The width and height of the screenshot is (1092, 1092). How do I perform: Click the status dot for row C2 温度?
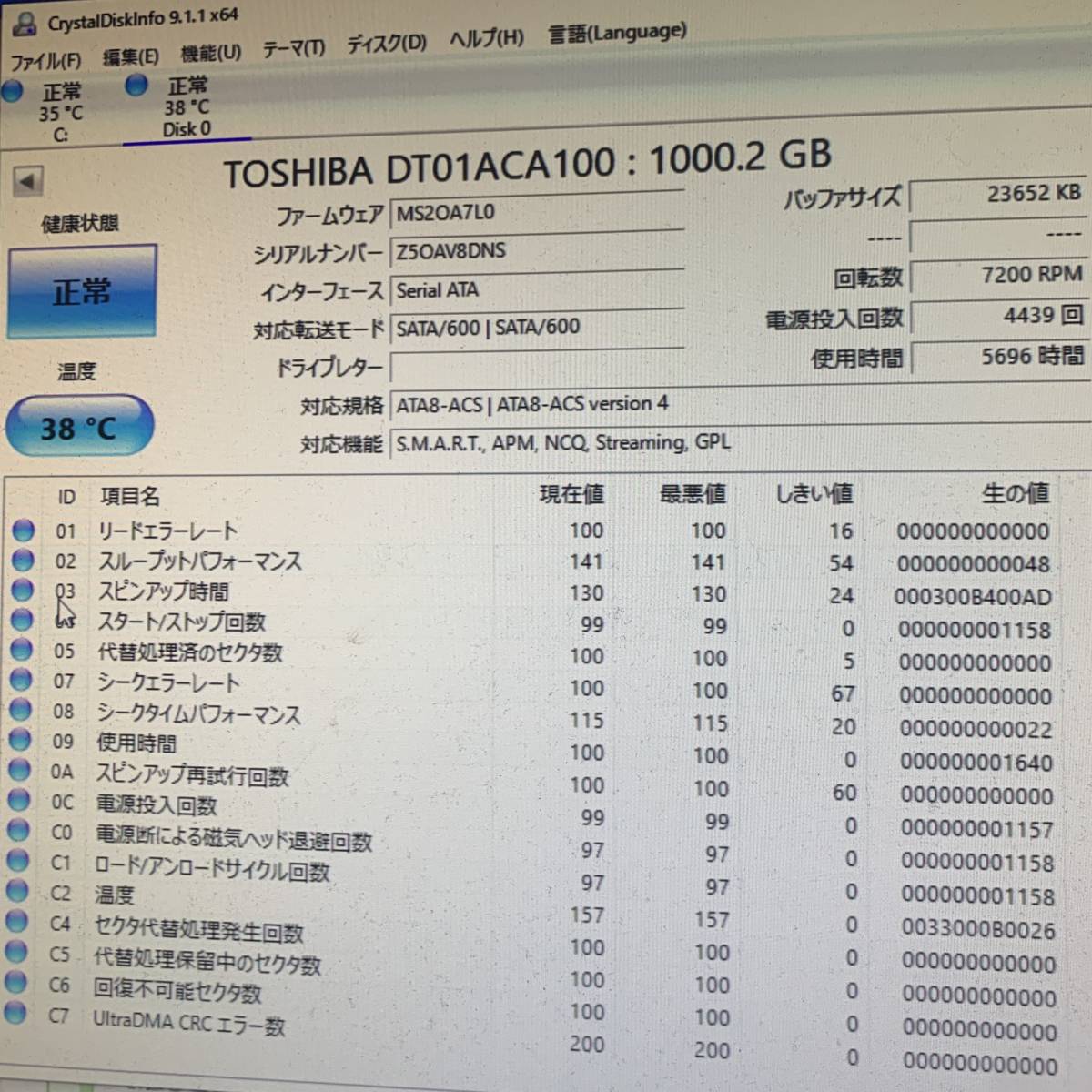point(18,891)
